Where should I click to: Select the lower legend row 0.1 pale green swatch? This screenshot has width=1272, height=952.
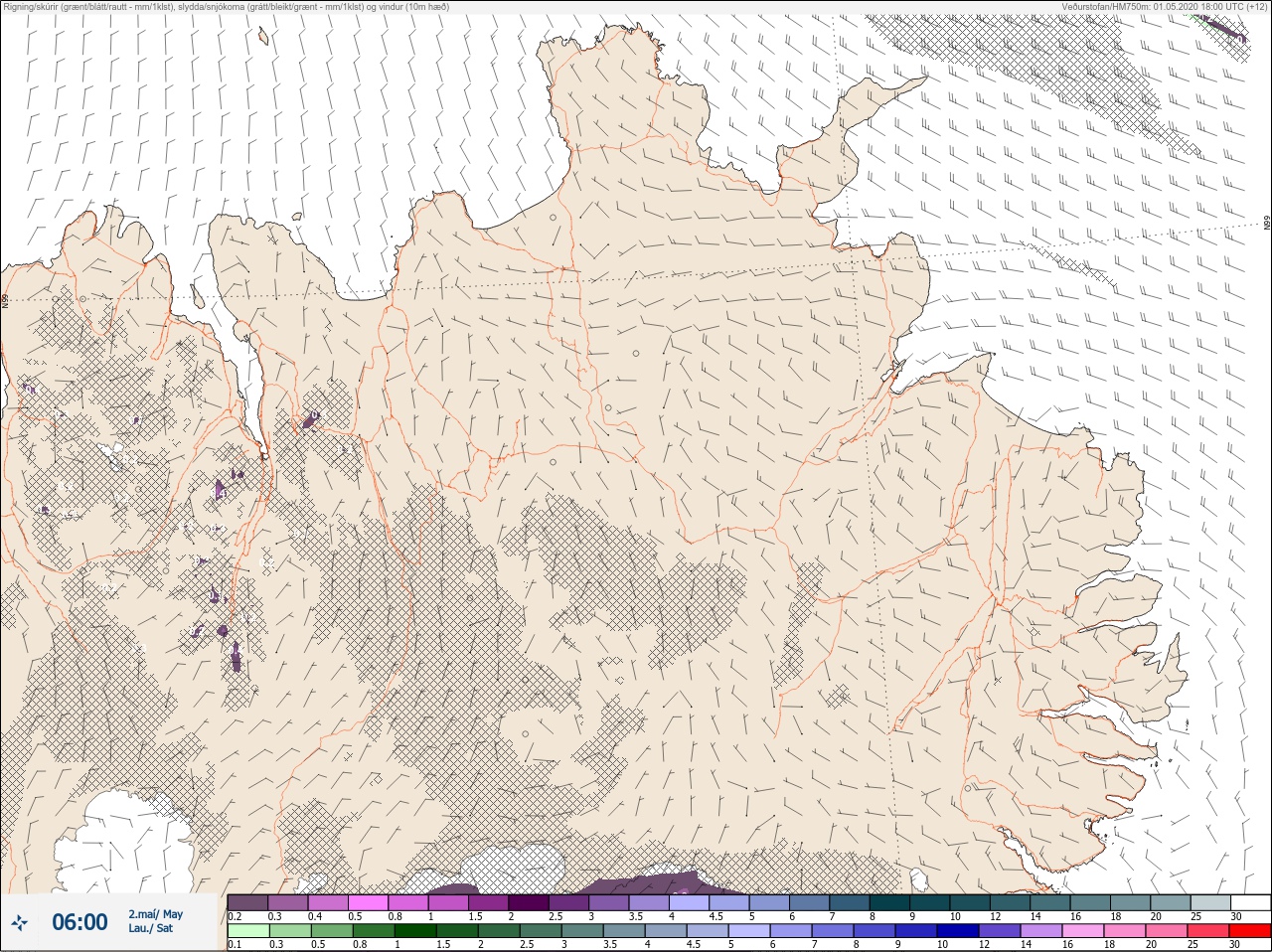247,931
